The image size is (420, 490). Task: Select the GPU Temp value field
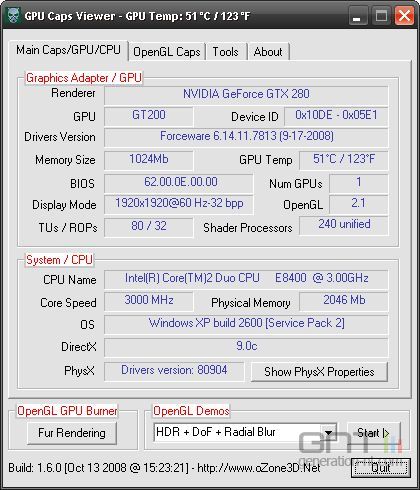pos(344,160)
